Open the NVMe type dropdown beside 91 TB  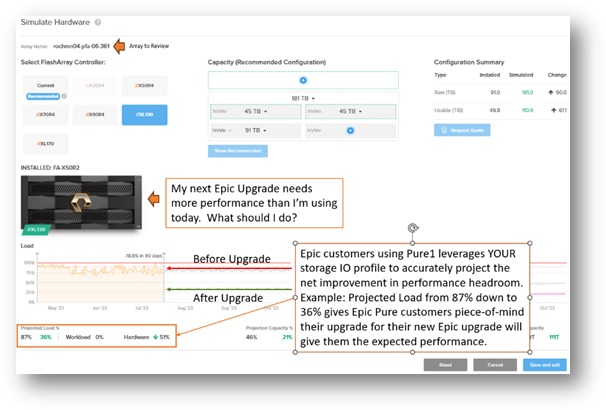(222, 131)
